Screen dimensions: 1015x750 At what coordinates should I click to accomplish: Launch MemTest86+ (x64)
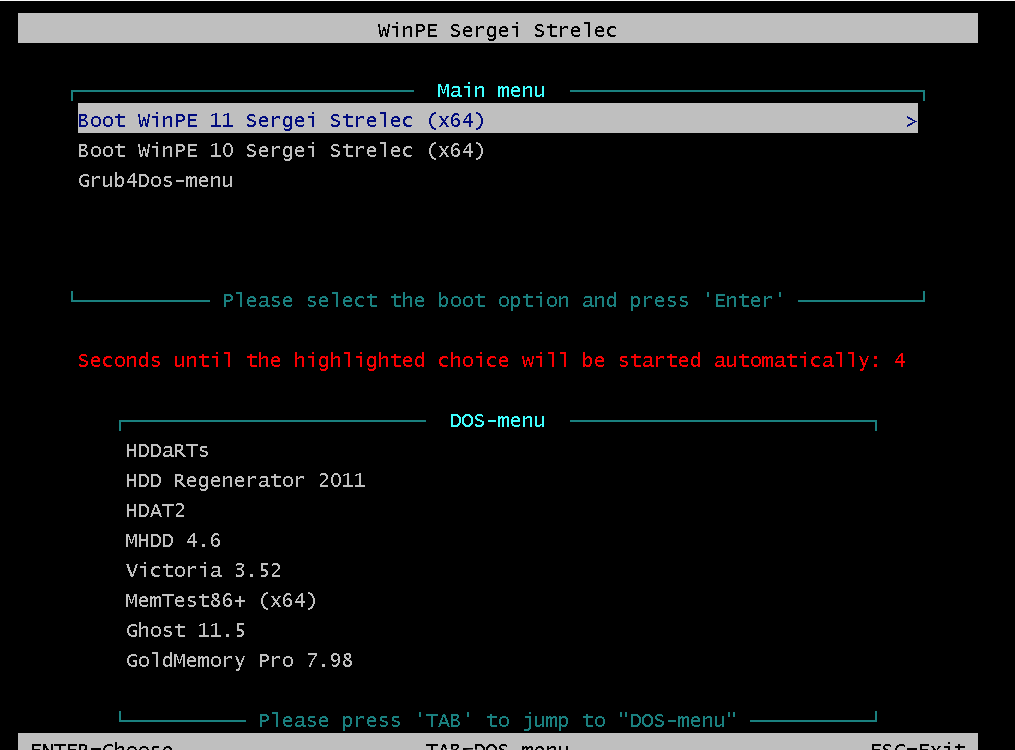click(x=221, y=601)
